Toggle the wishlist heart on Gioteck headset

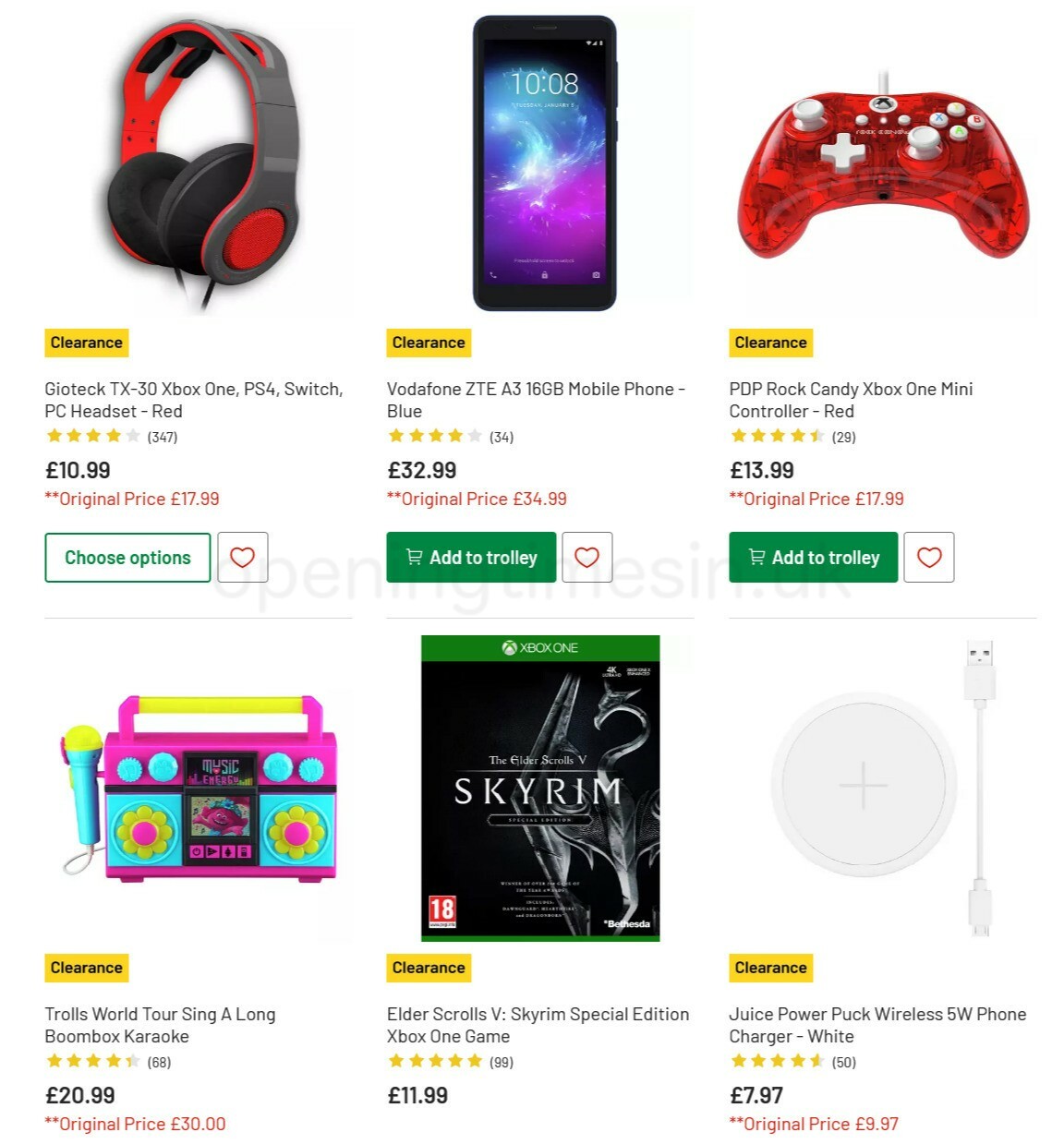point(242,557)
